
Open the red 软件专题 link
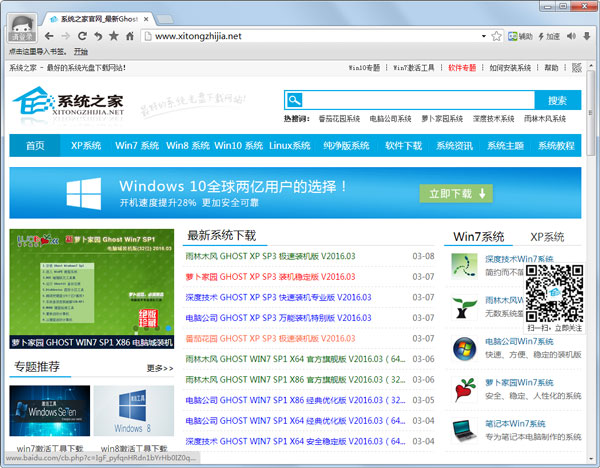click(462, 68)
